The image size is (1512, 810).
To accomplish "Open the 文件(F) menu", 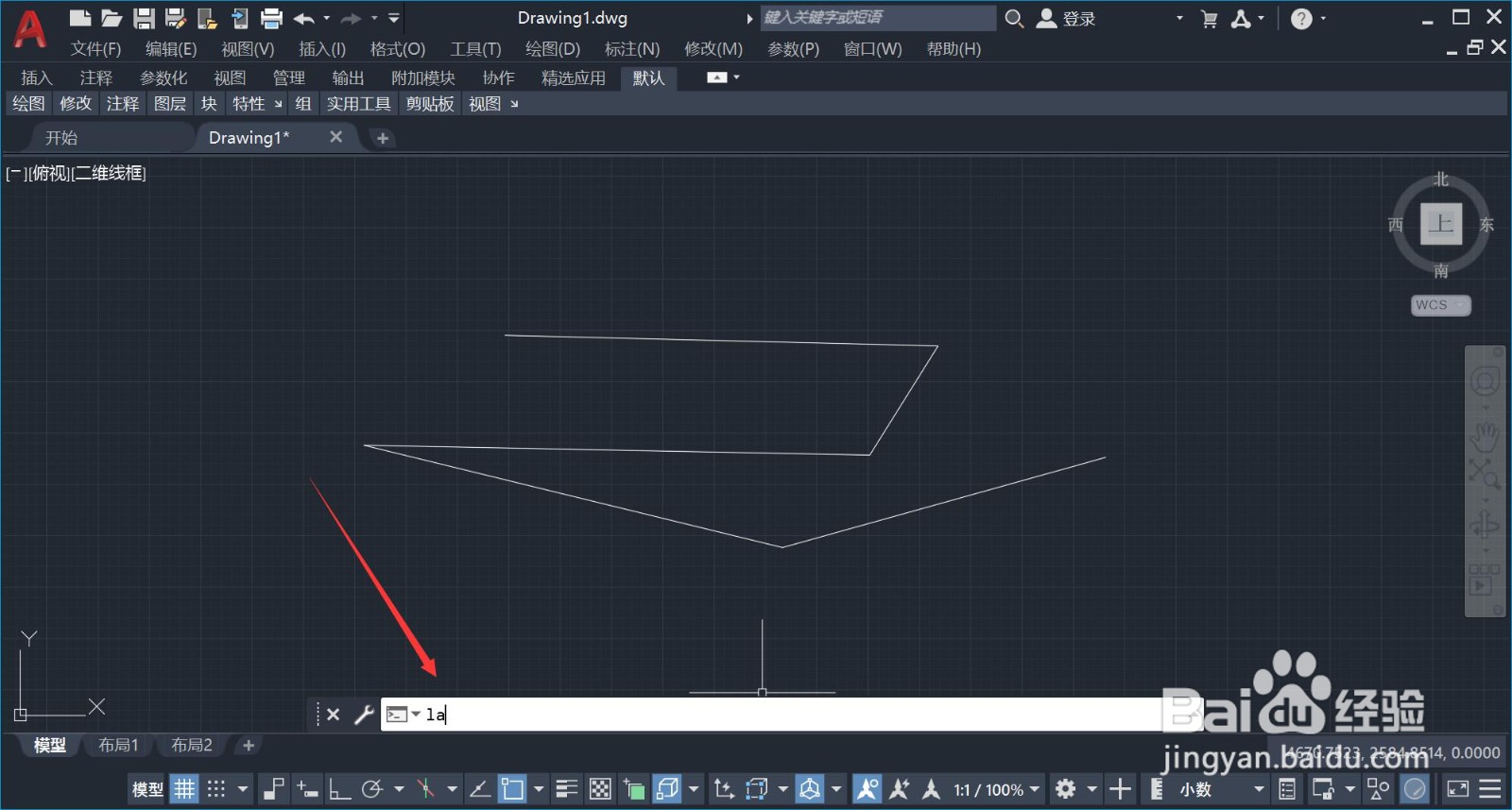I will pos(95,49).
